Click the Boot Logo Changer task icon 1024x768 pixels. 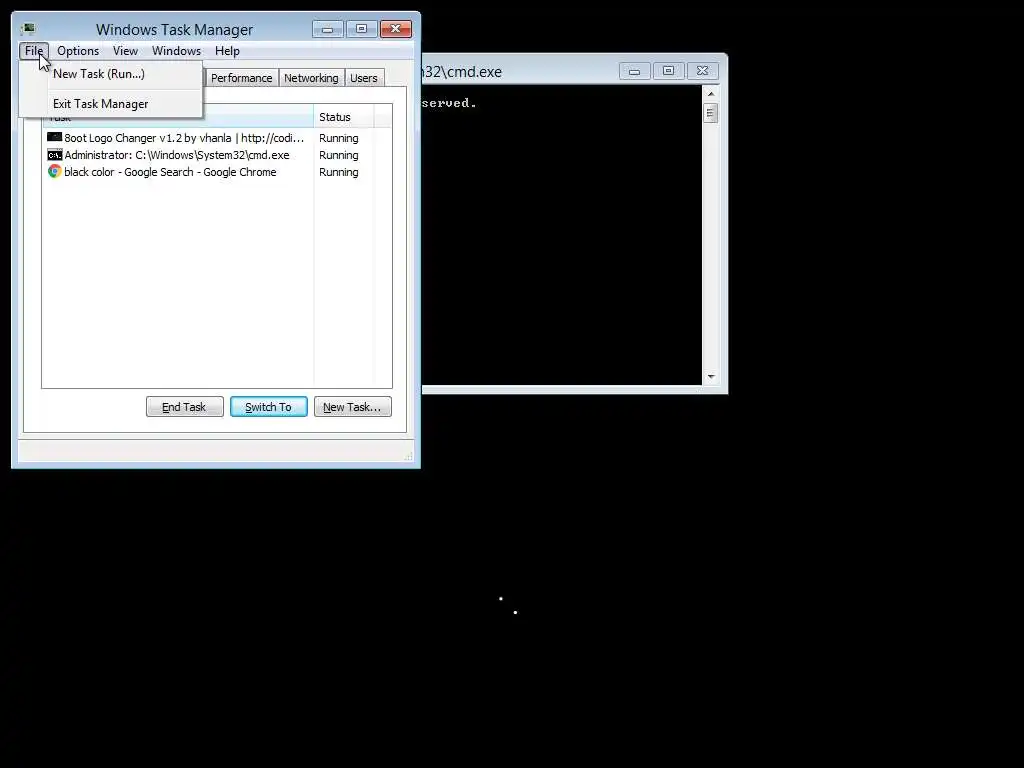pyautogui.click(x=54, y=137)
